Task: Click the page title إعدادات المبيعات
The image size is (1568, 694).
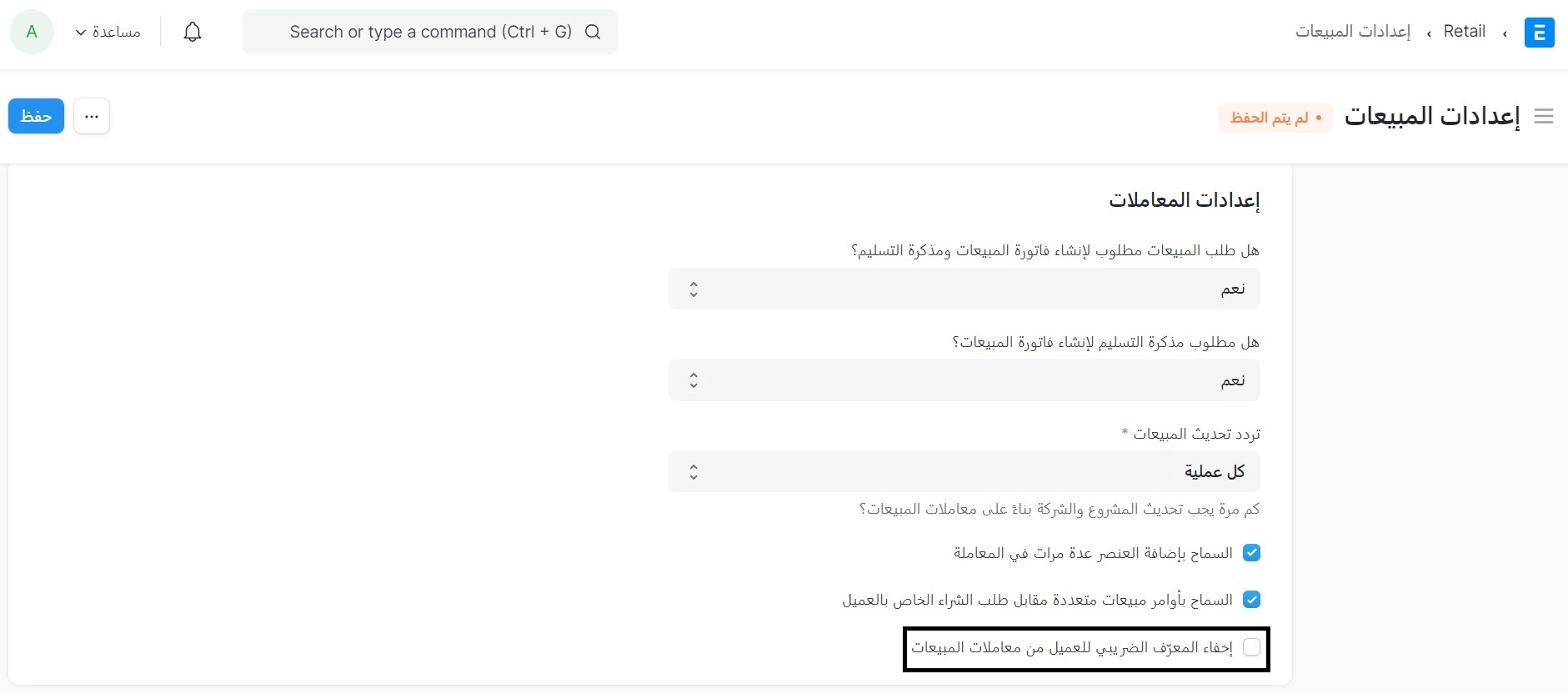Action: [1432, 116]
